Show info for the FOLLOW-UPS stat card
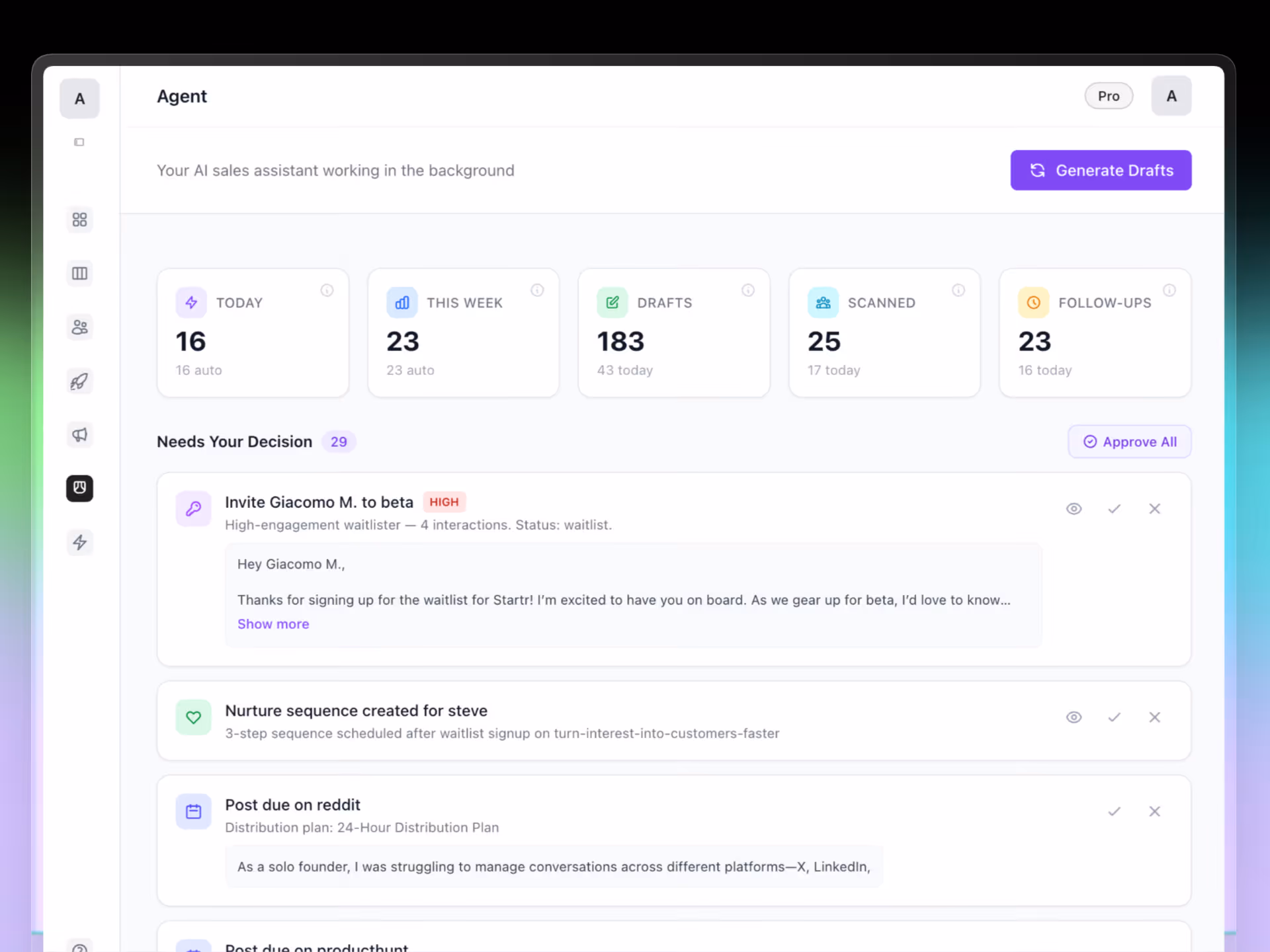This screenshot has height=952, width=1270. pos(1169,290)
